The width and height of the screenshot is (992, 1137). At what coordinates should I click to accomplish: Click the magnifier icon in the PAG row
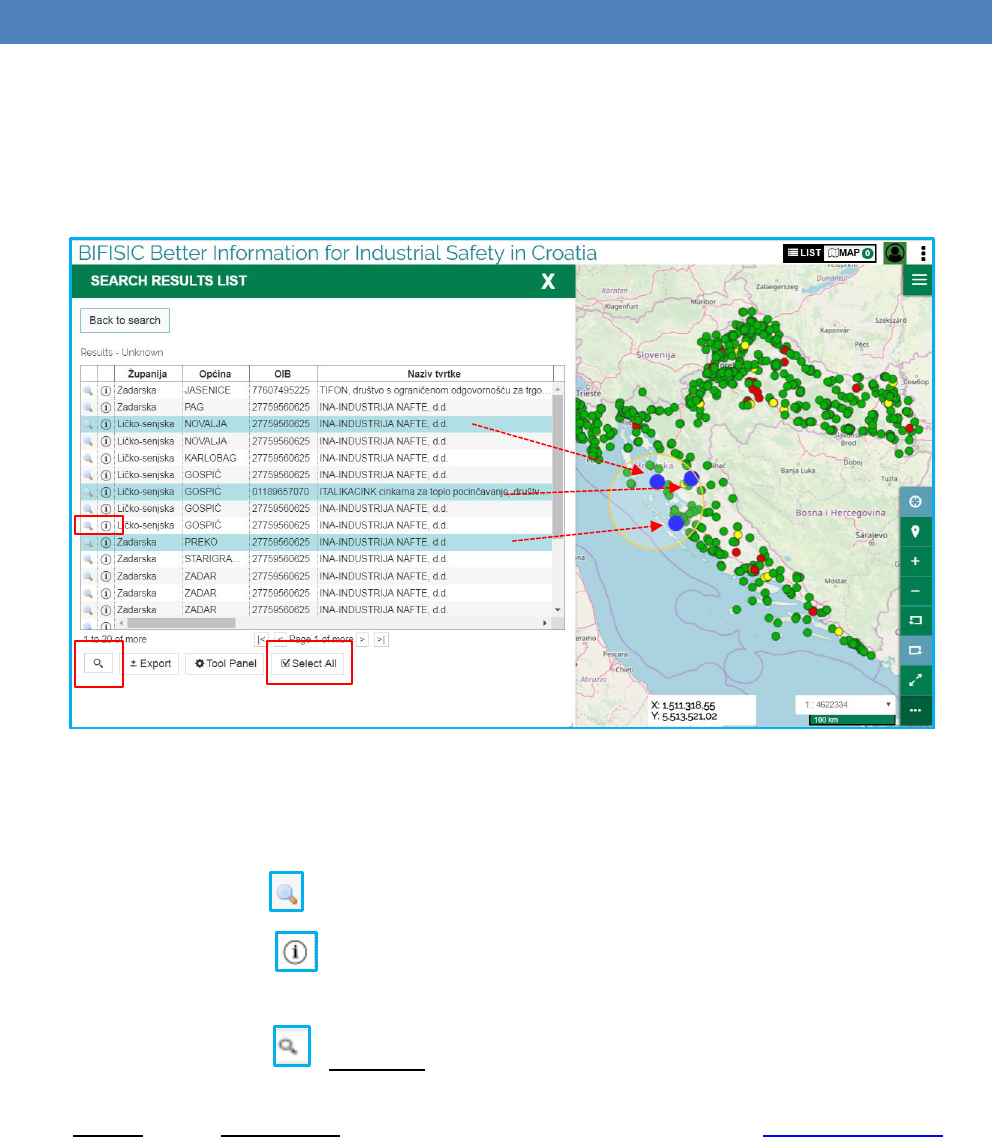click(x=88, y=408)
